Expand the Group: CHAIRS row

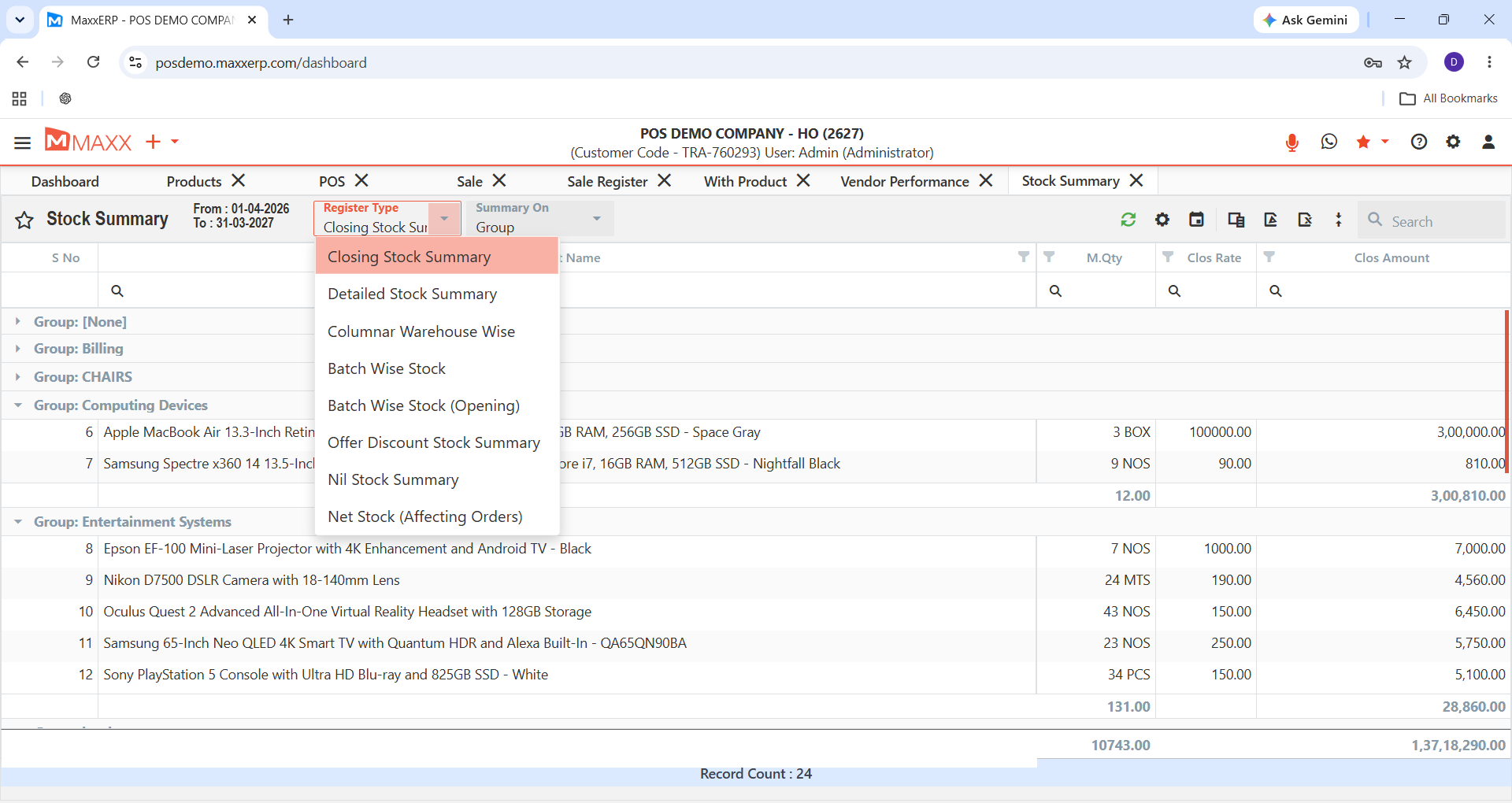click(x=17, y=376)
